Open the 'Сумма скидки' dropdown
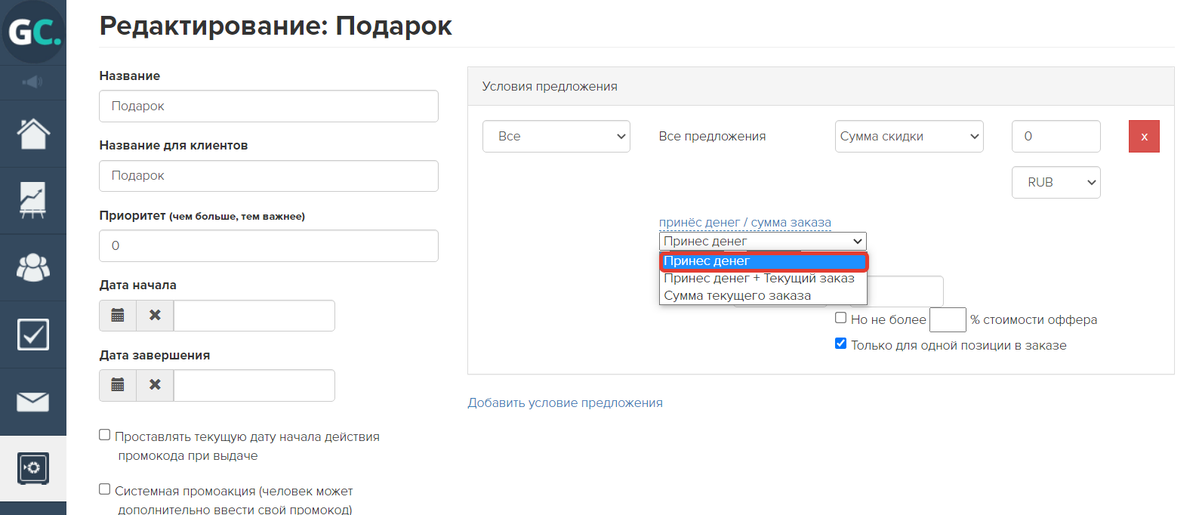This screenshot has width=1199, height=515. point(908,136)
